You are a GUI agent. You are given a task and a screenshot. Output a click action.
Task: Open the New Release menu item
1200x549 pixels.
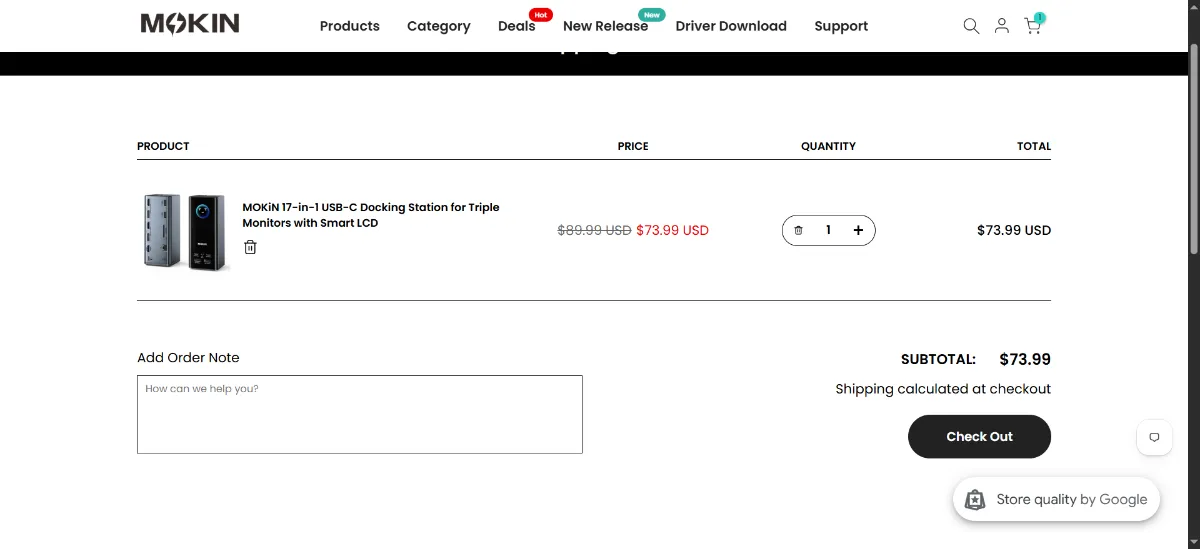pyautogui.click(x=605, y=26)
